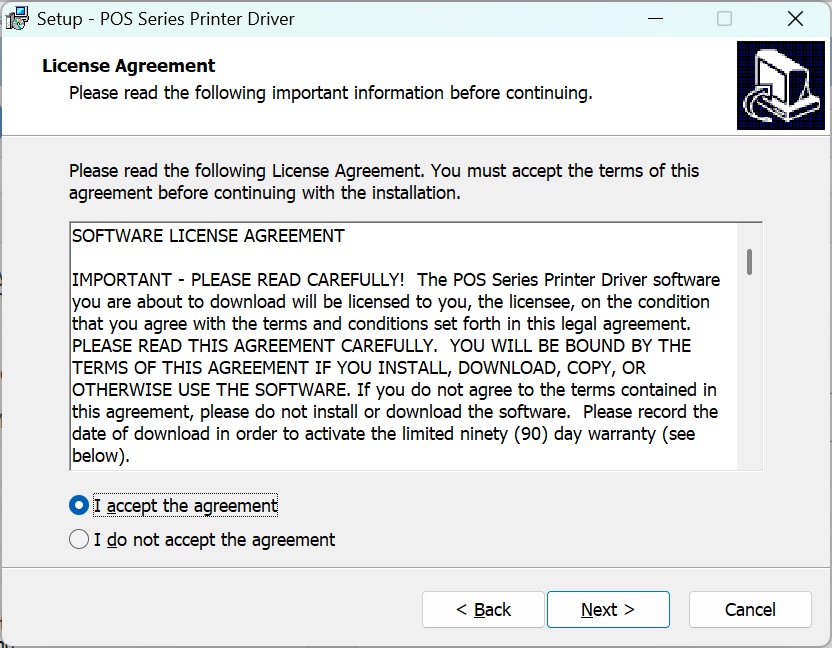Click the setup installer icon in title bar
The width and height of the screenshot is (832, 648).
coord(17,19)
